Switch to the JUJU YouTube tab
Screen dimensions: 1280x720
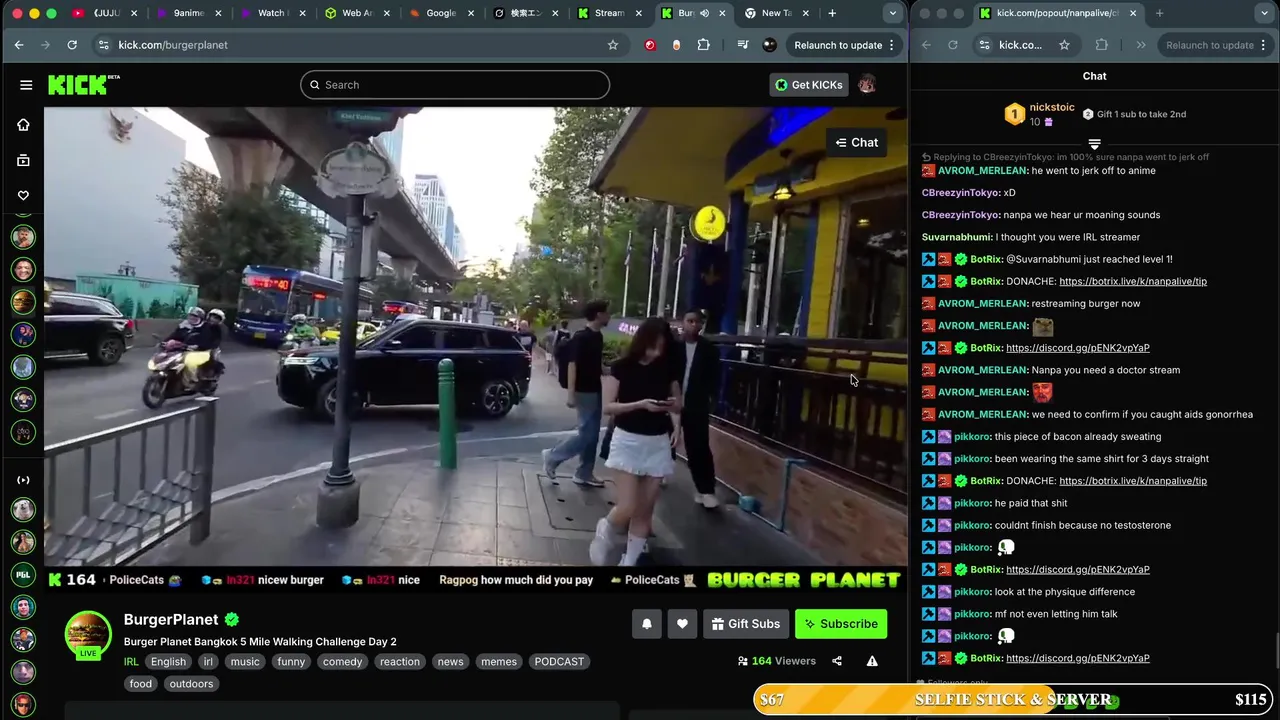click(x=106, y=13)
